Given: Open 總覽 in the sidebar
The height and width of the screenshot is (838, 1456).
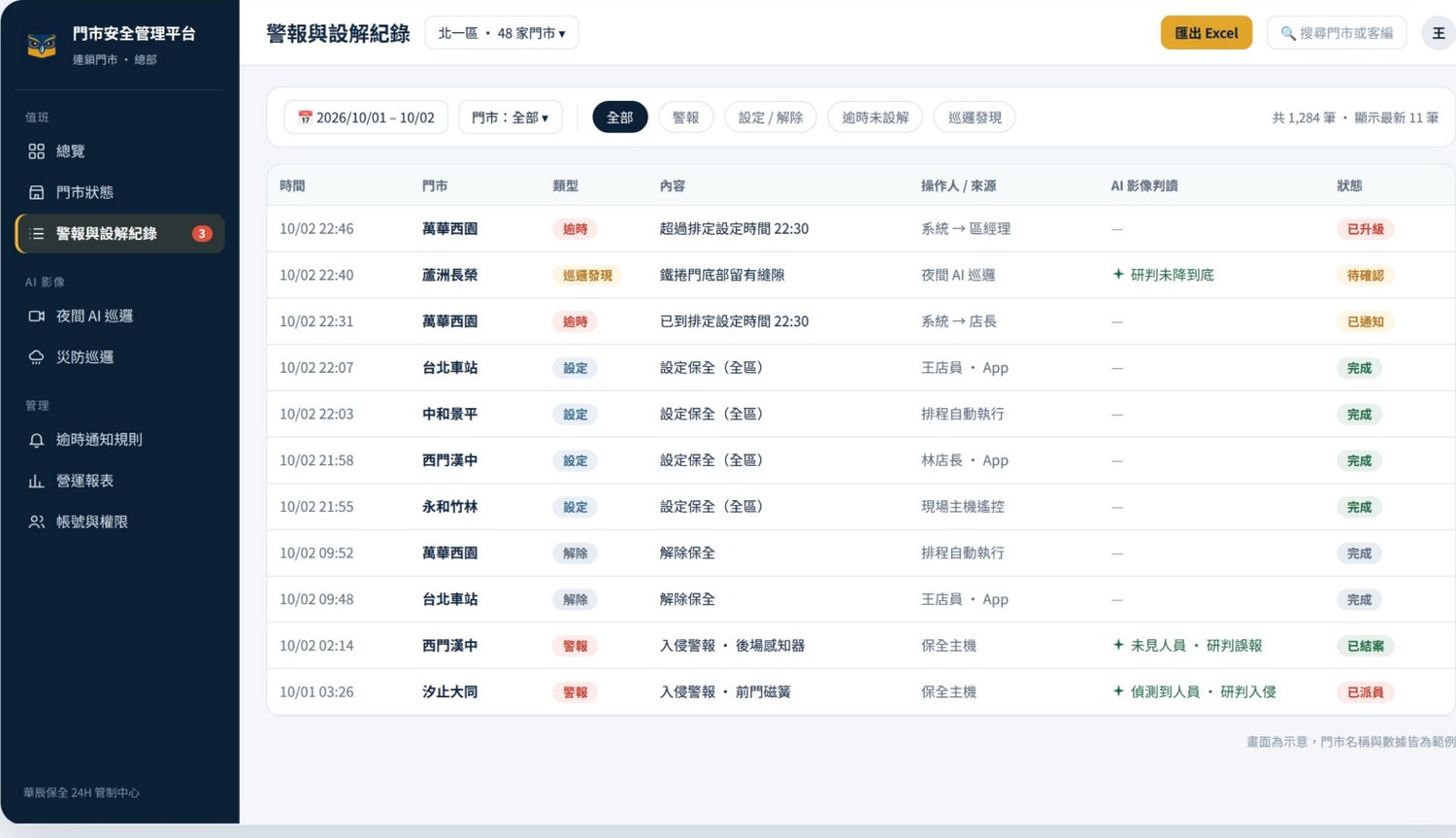Looking at the screenshot, I should click(120, 151).
